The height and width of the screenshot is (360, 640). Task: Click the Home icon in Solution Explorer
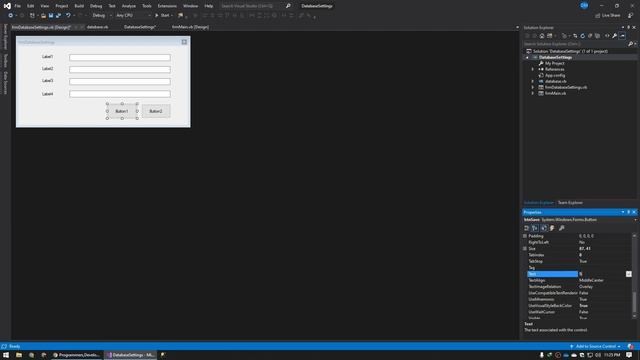(542, 36)
